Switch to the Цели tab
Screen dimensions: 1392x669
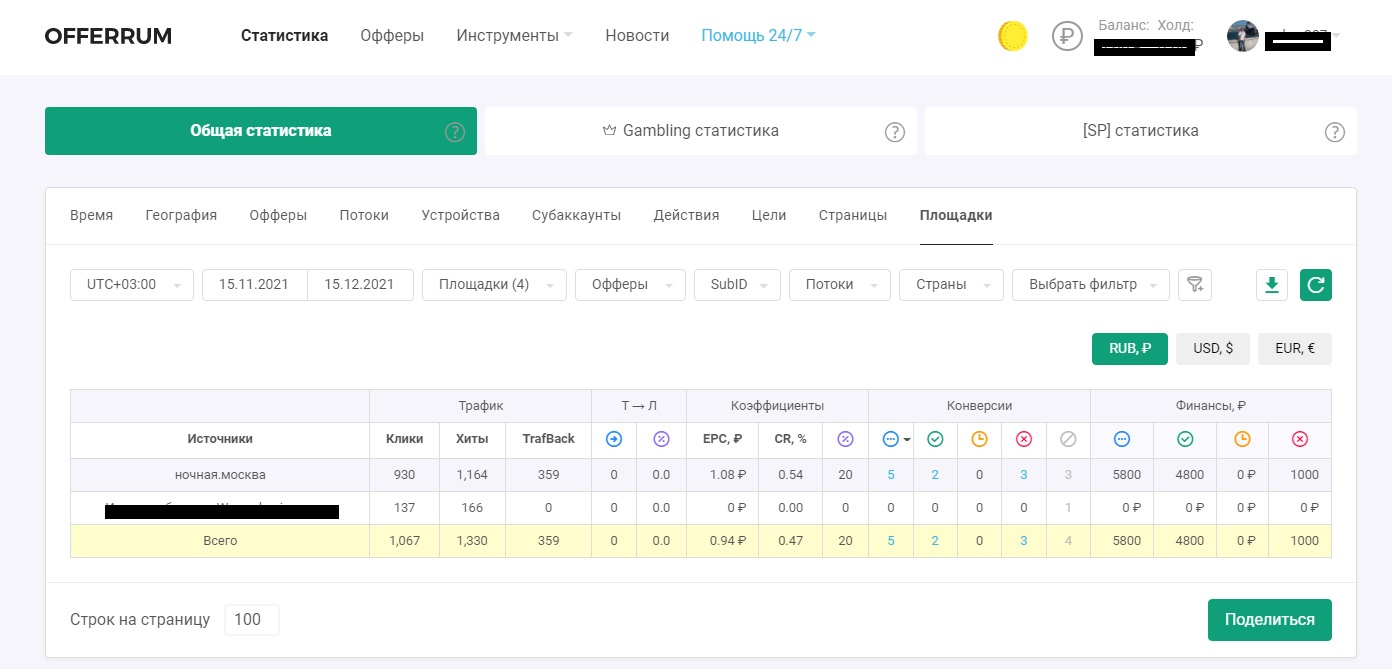[x=769, y=215]
